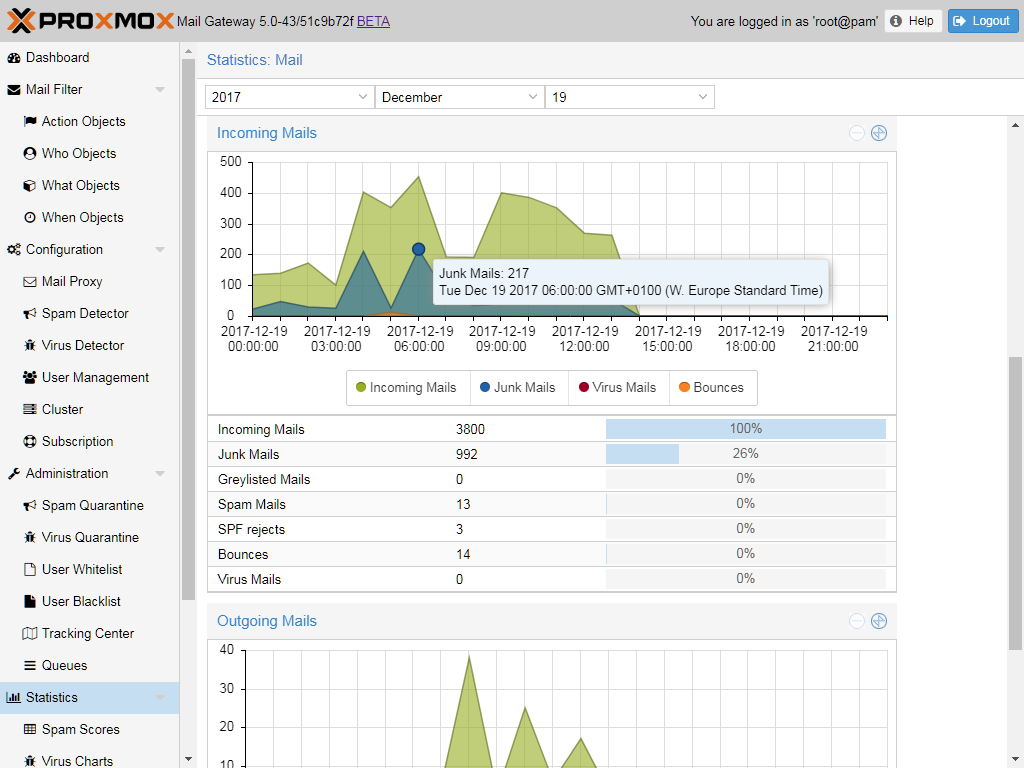Click the Junk Mails data point at 06:00

pos(418,249)
